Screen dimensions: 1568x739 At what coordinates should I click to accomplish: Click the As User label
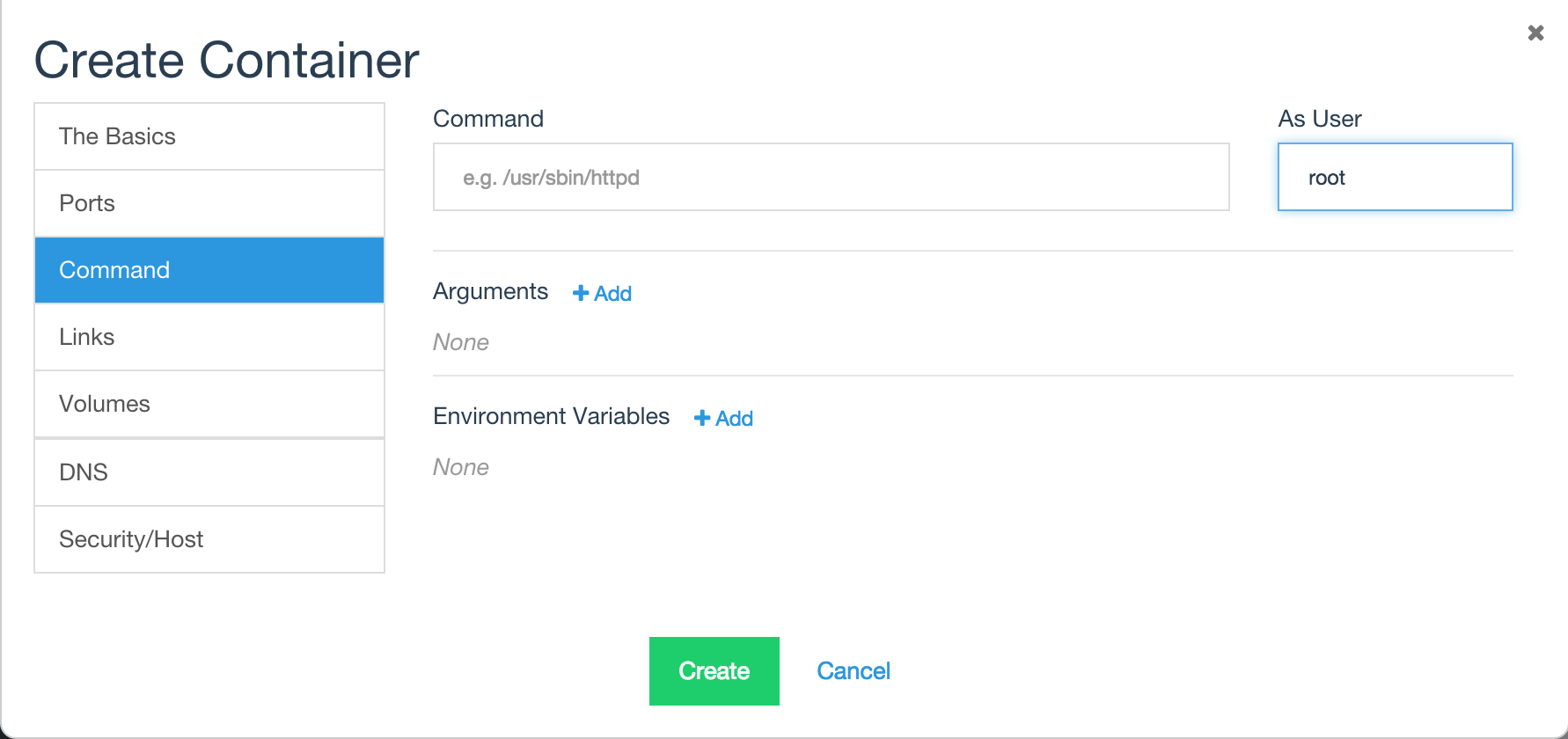[x=1320, y=119]
